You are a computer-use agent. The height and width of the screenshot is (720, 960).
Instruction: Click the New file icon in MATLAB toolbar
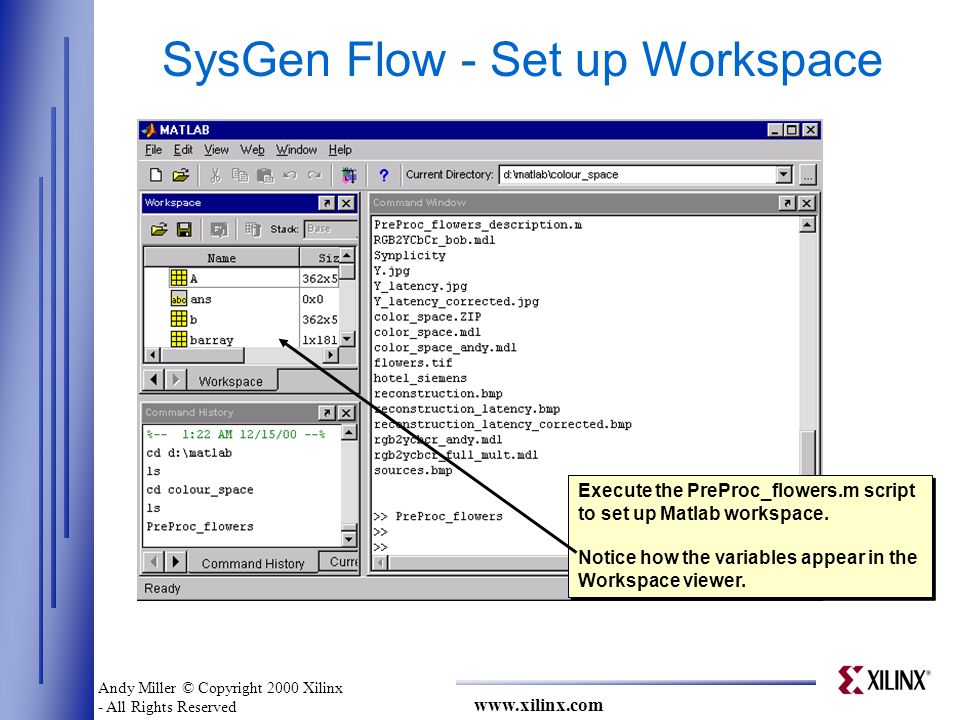tap(156, 175)
